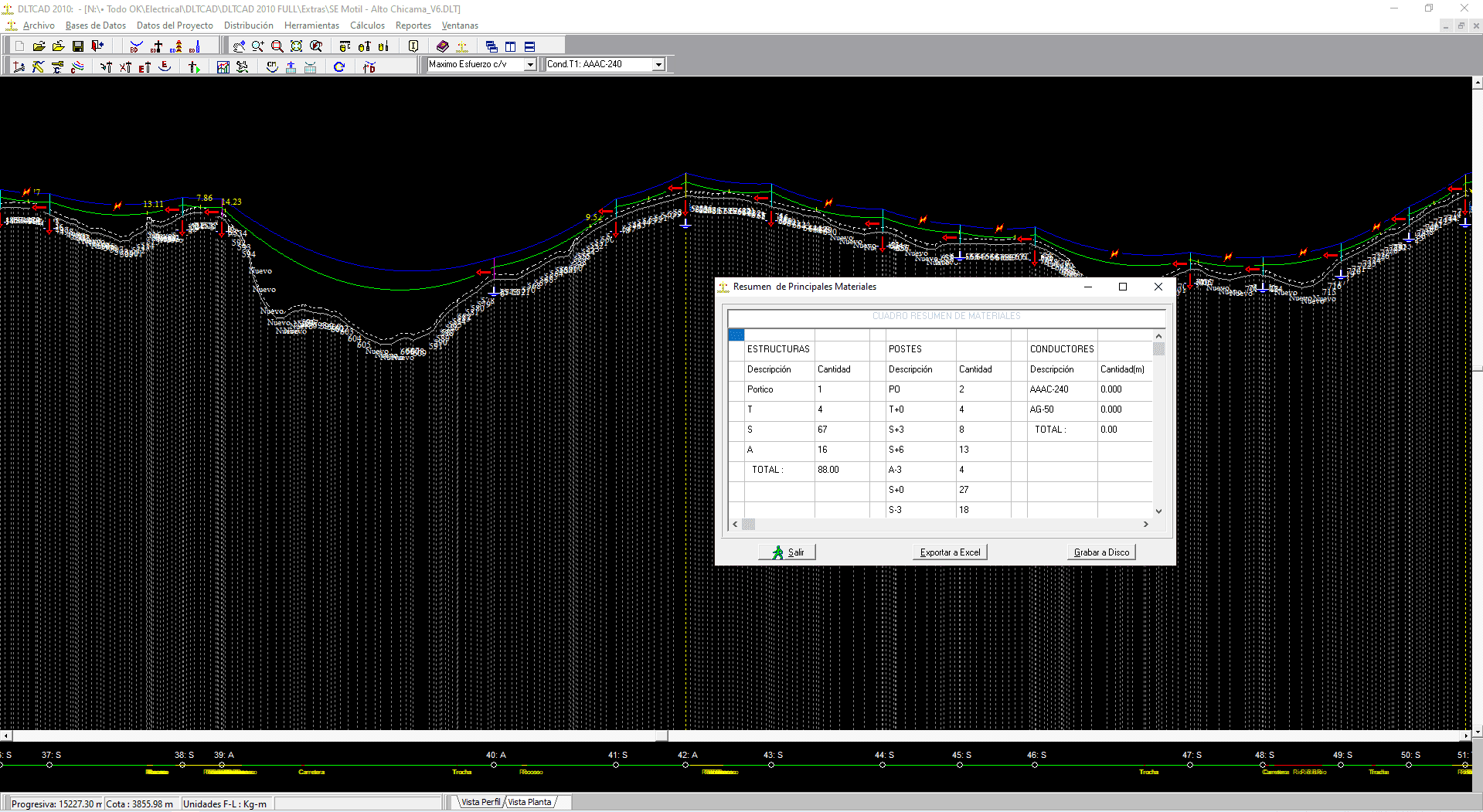Screen dimensions: 1483x812
Task: Click the zoom extents icon
Action: [296, 46]
